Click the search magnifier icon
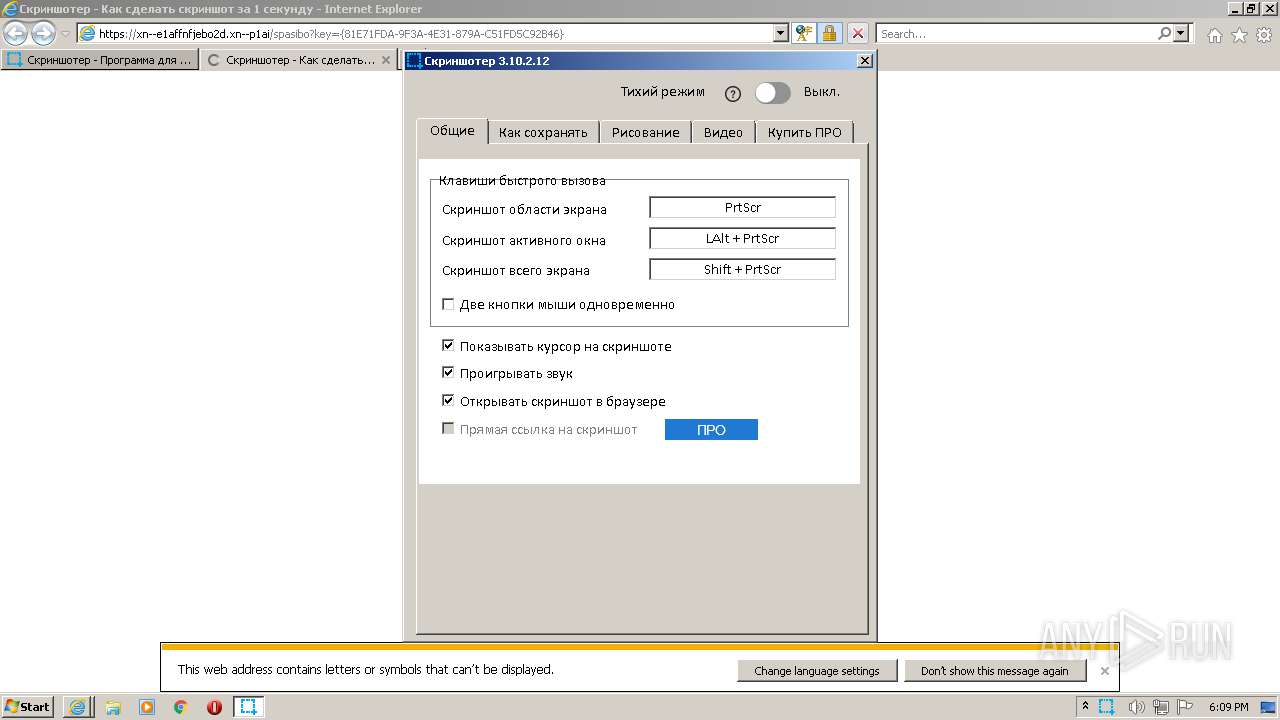Screen dimensions: 1280x720 (1165, 34)
